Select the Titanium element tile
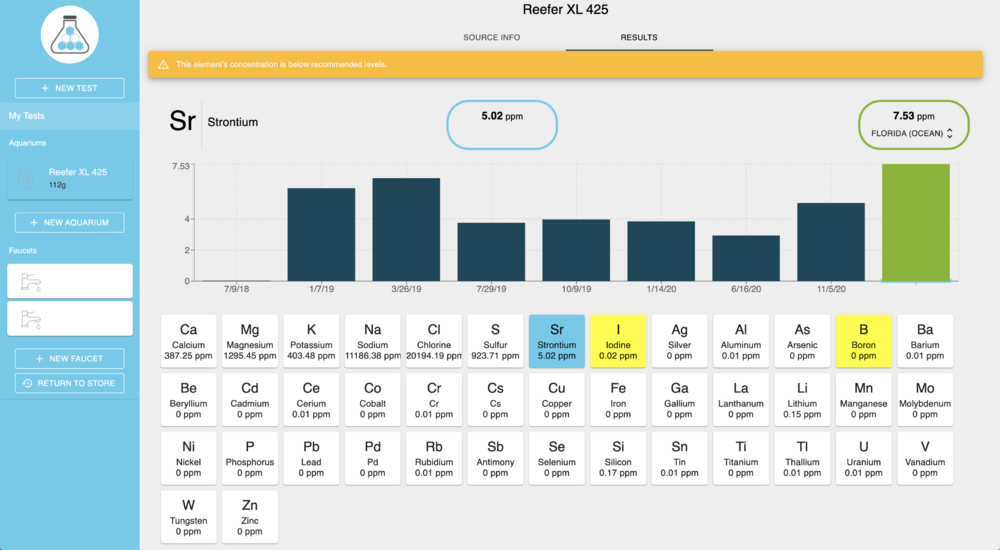The height and width of the screenshot is (550, 1000). pyautogui.click(x=740, y=458)
